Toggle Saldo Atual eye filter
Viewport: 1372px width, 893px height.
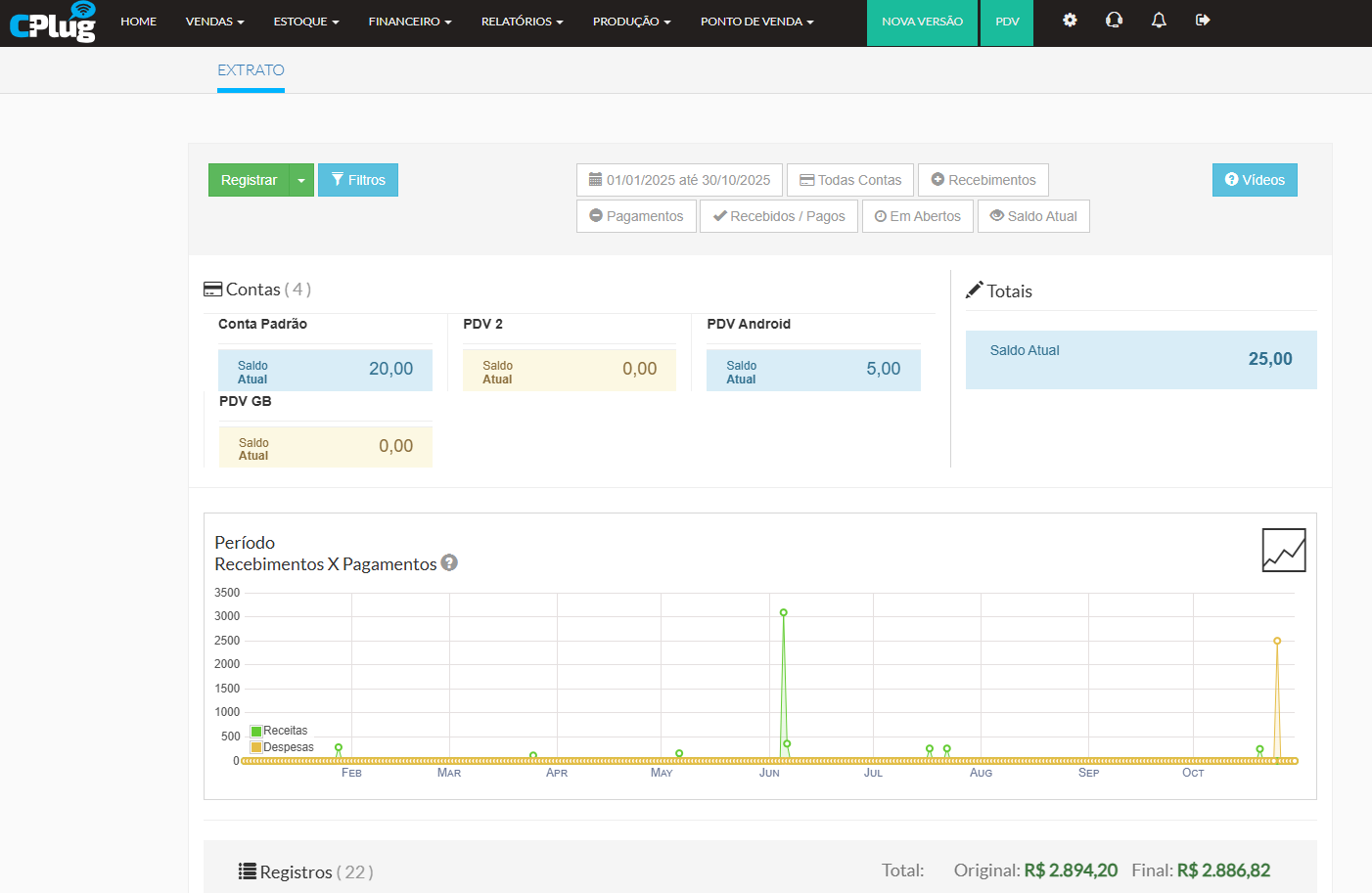pos(1033,216)
